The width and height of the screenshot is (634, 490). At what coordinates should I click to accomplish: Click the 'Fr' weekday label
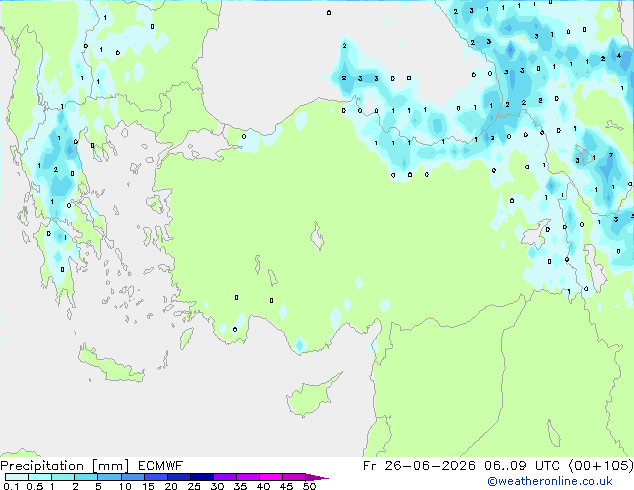tap(369, 466)
